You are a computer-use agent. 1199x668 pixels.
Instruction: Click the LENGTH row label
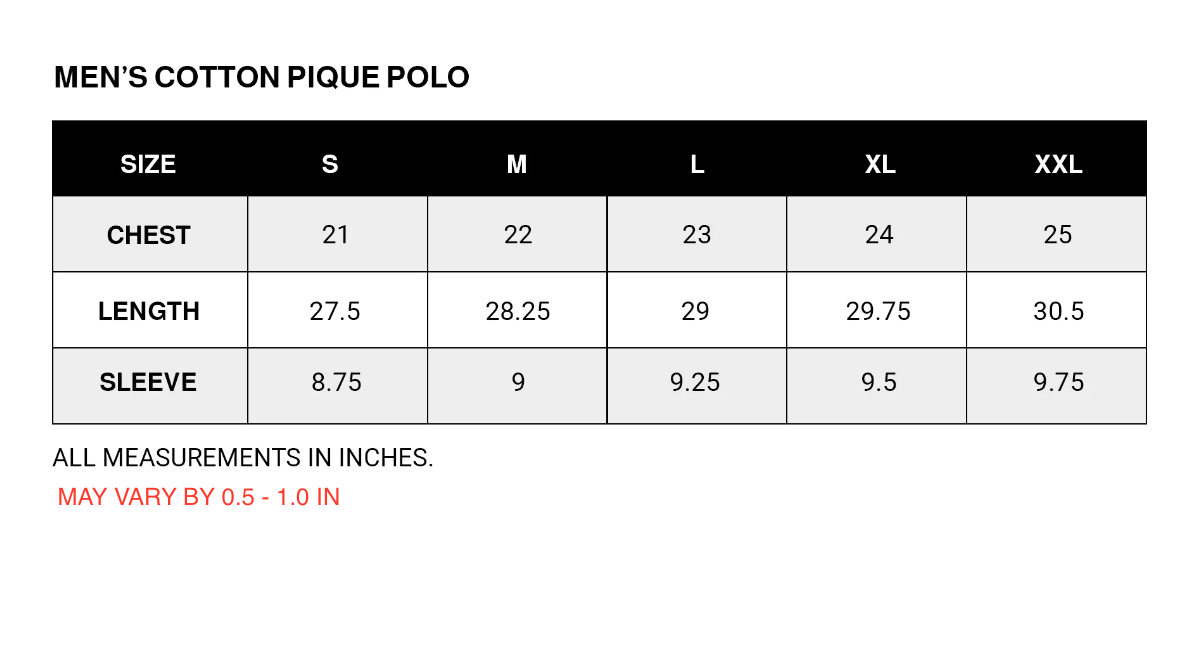click(x=149, y=311)
